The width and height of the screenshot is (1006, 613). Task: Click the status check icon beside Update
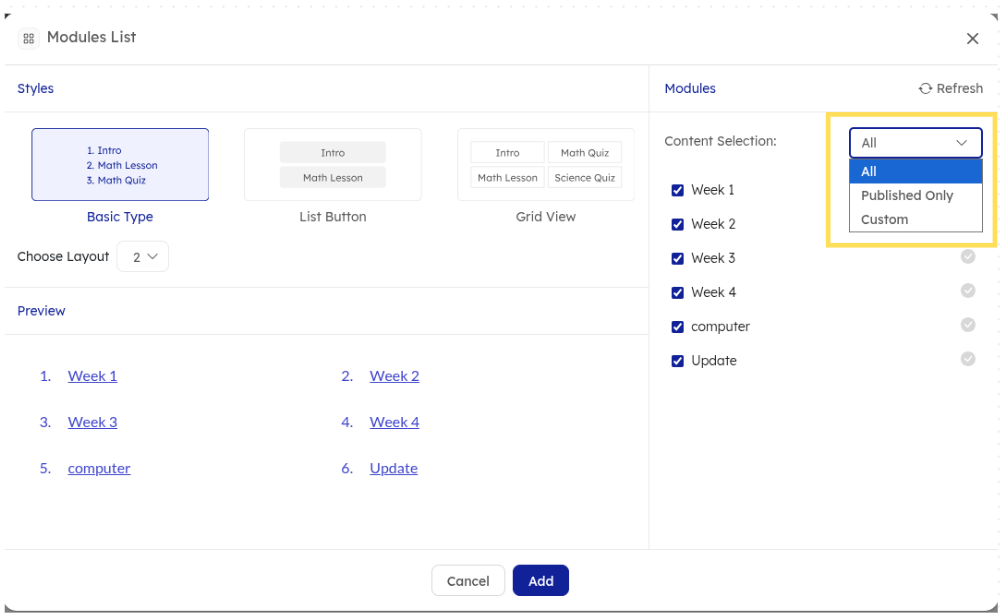[x=968, y=359]
